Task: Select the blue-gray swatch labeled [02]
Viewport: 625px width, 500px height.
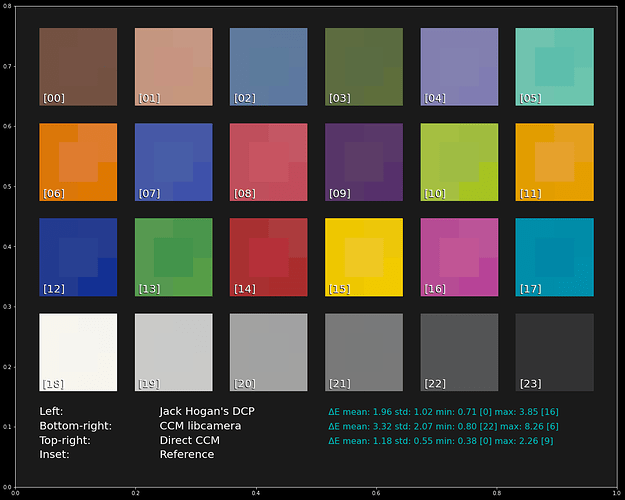Action: click(269, 67)
